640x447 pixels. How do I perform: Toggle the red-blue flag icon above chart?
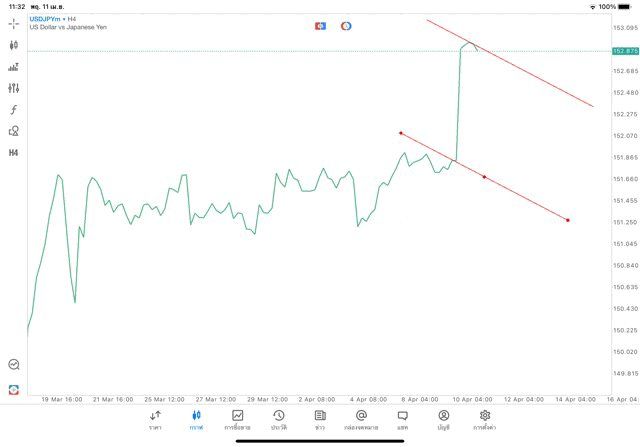coord(320,26)
